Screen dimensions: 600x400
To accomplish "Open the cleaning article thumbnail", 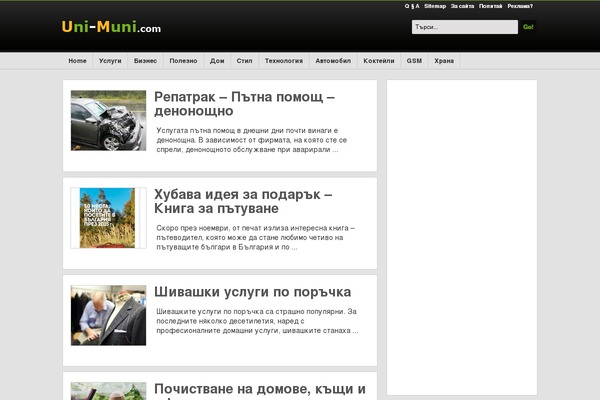I will pos(108,391).
